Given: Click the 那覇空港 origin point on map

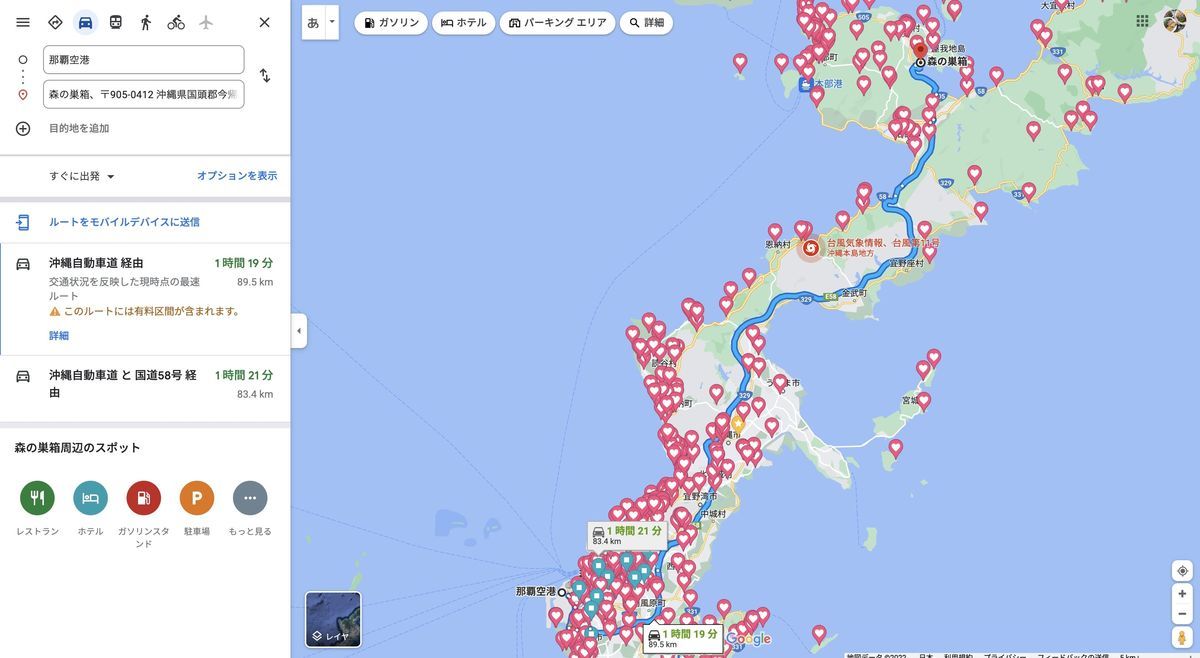Looking at the screenshot, I should click(x=562, y=592).
